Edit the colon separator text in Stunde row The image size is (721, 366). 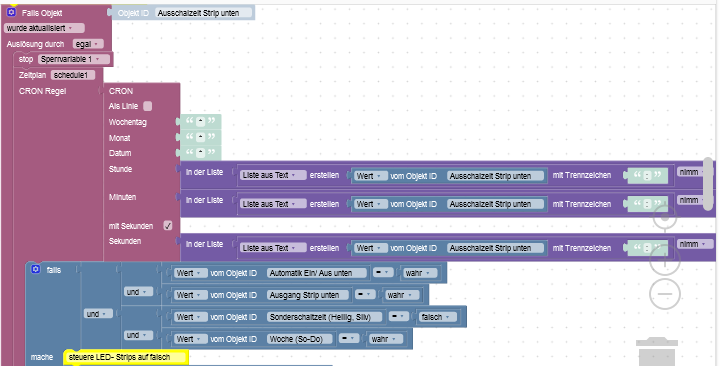pyautogui.click(x=647, y=175)
